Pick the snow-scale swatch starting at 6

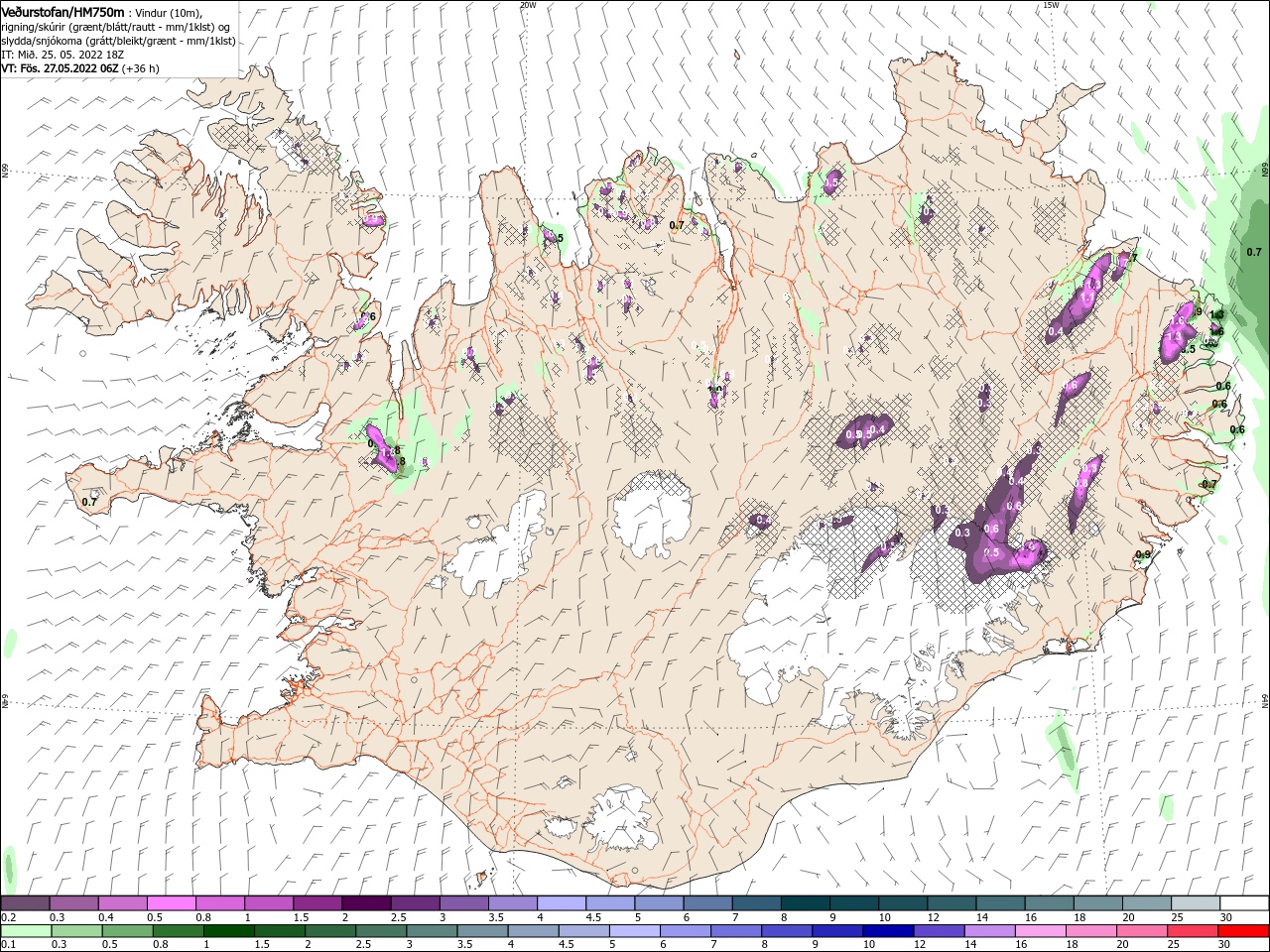(x=707, y=903)
